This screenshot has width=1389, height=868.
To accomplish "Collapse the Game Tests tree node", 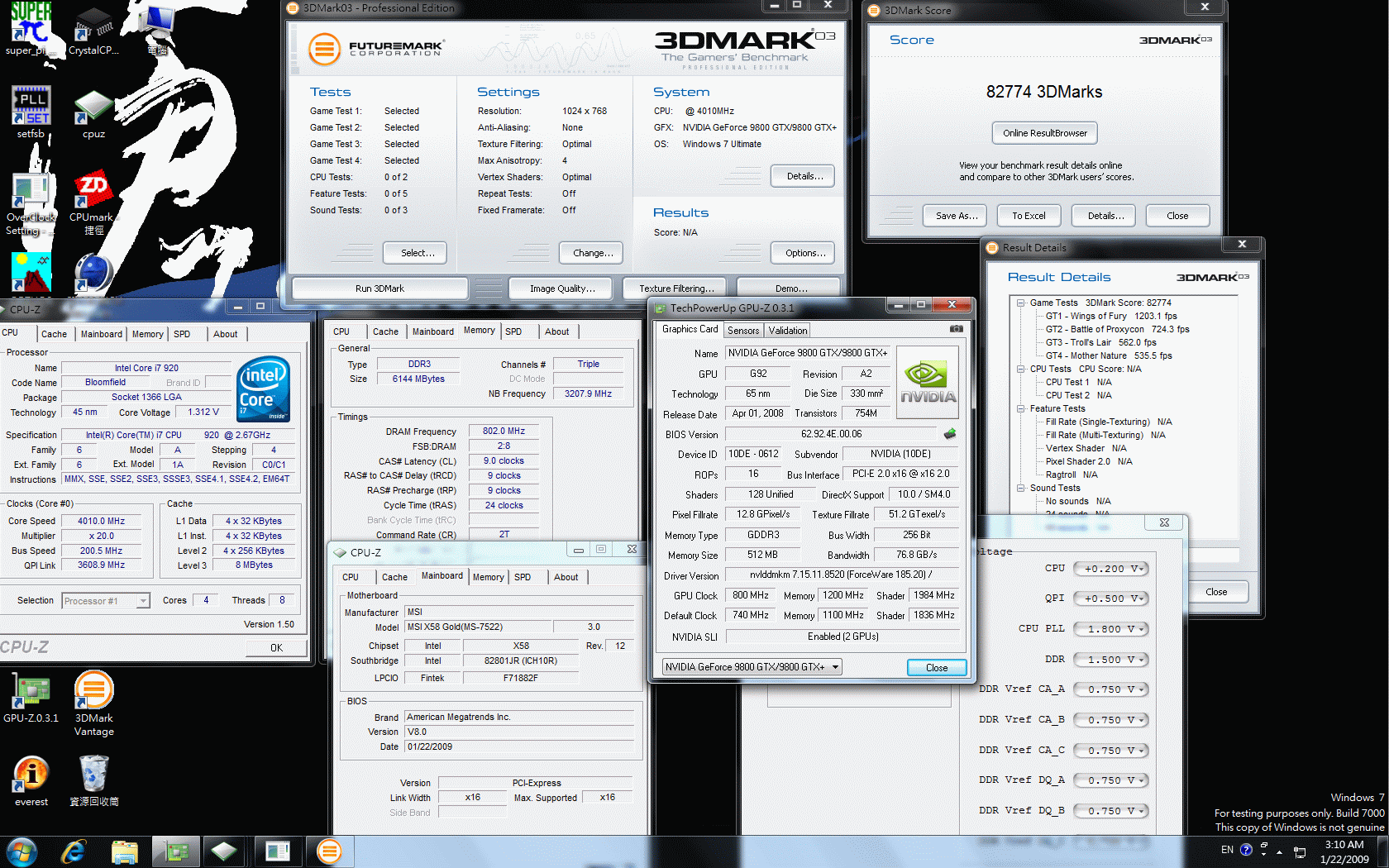I will (x=1021, y=303).
